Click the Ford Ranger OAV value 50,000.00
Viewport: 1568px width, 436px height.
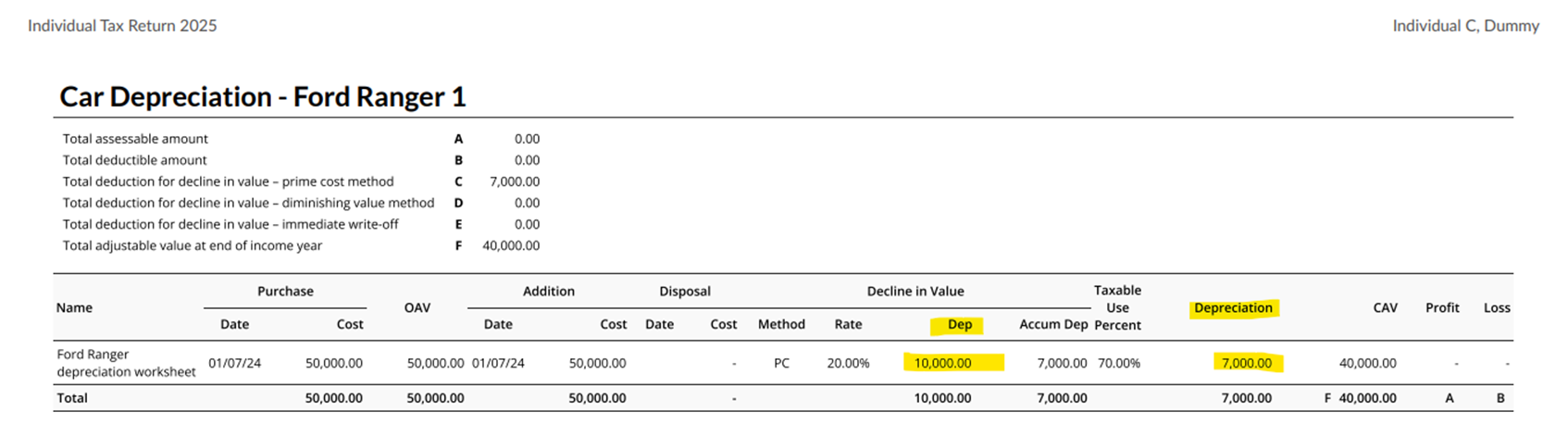tap(435, 363)
